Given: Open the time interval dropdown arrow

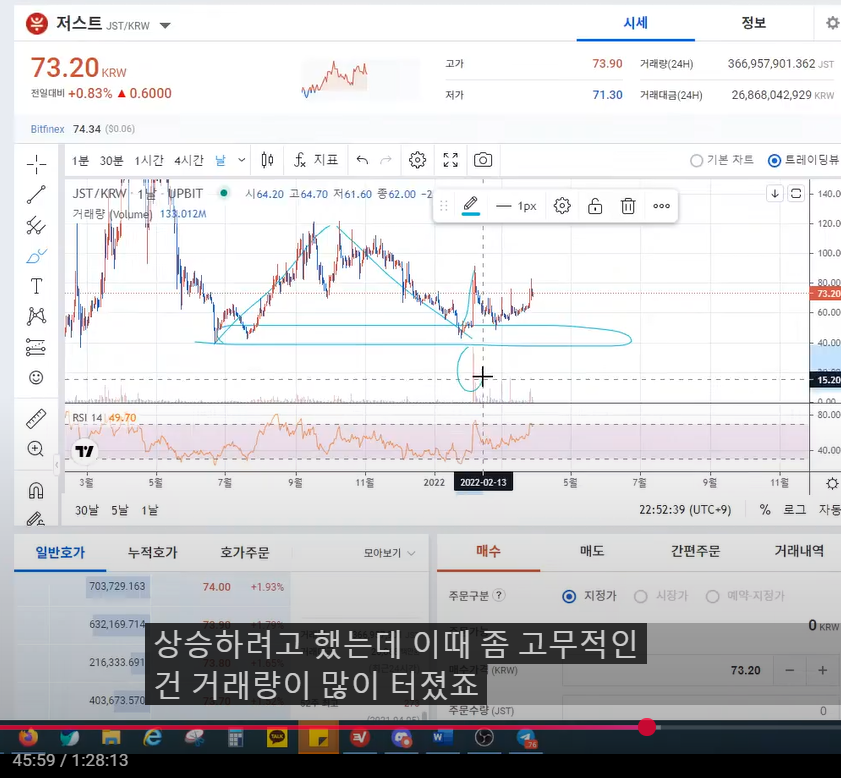Looking at the screenshot, I should click(x=241, y=160).
